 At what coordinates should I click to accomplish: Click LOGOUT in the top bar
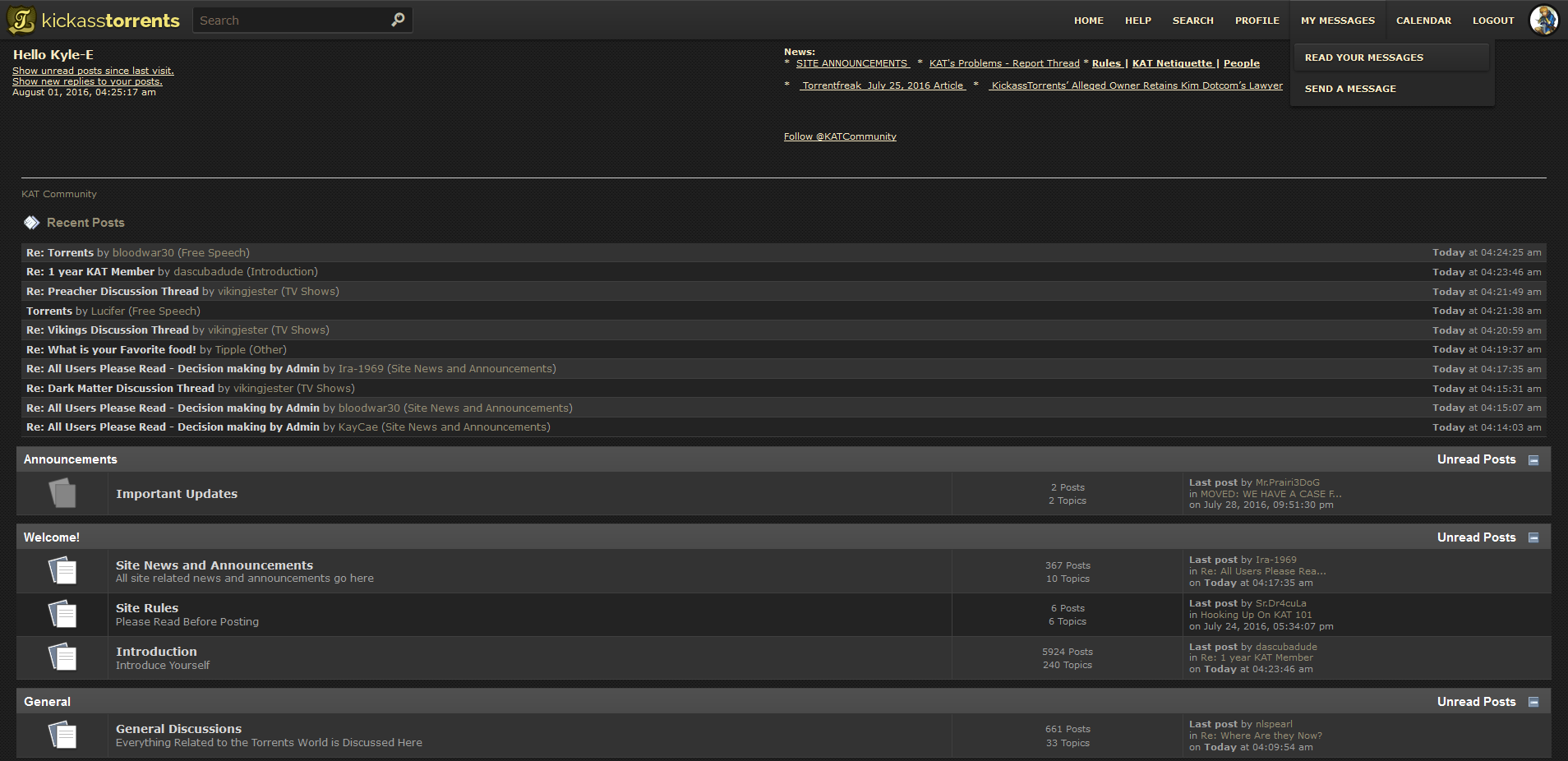[1492, 21]
